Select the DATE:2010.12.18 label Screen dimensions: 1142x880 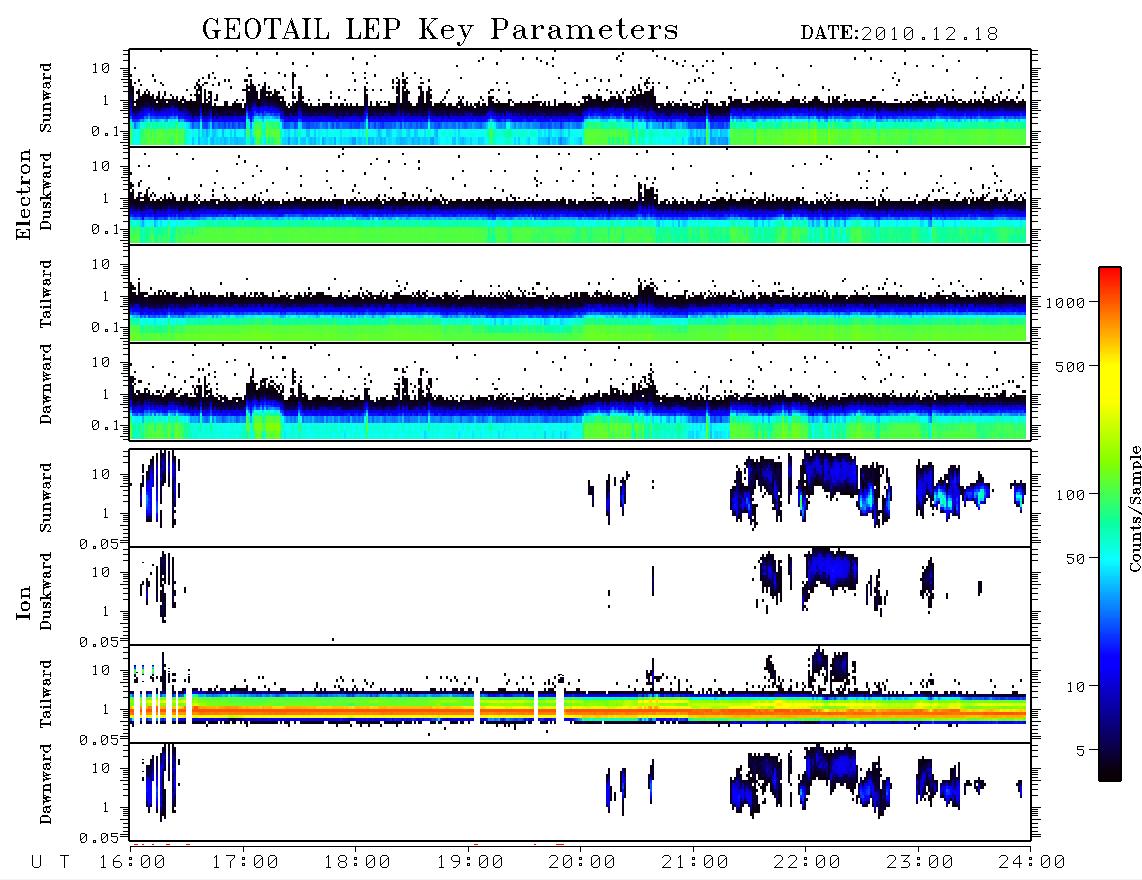point(899,34)
